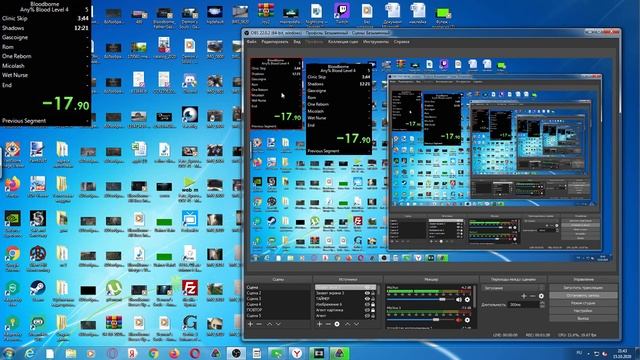The width and height of the screenshot is (640, 360).
Task: Open Yandex Browser from the taskbar
Action: tap(297, 353)
